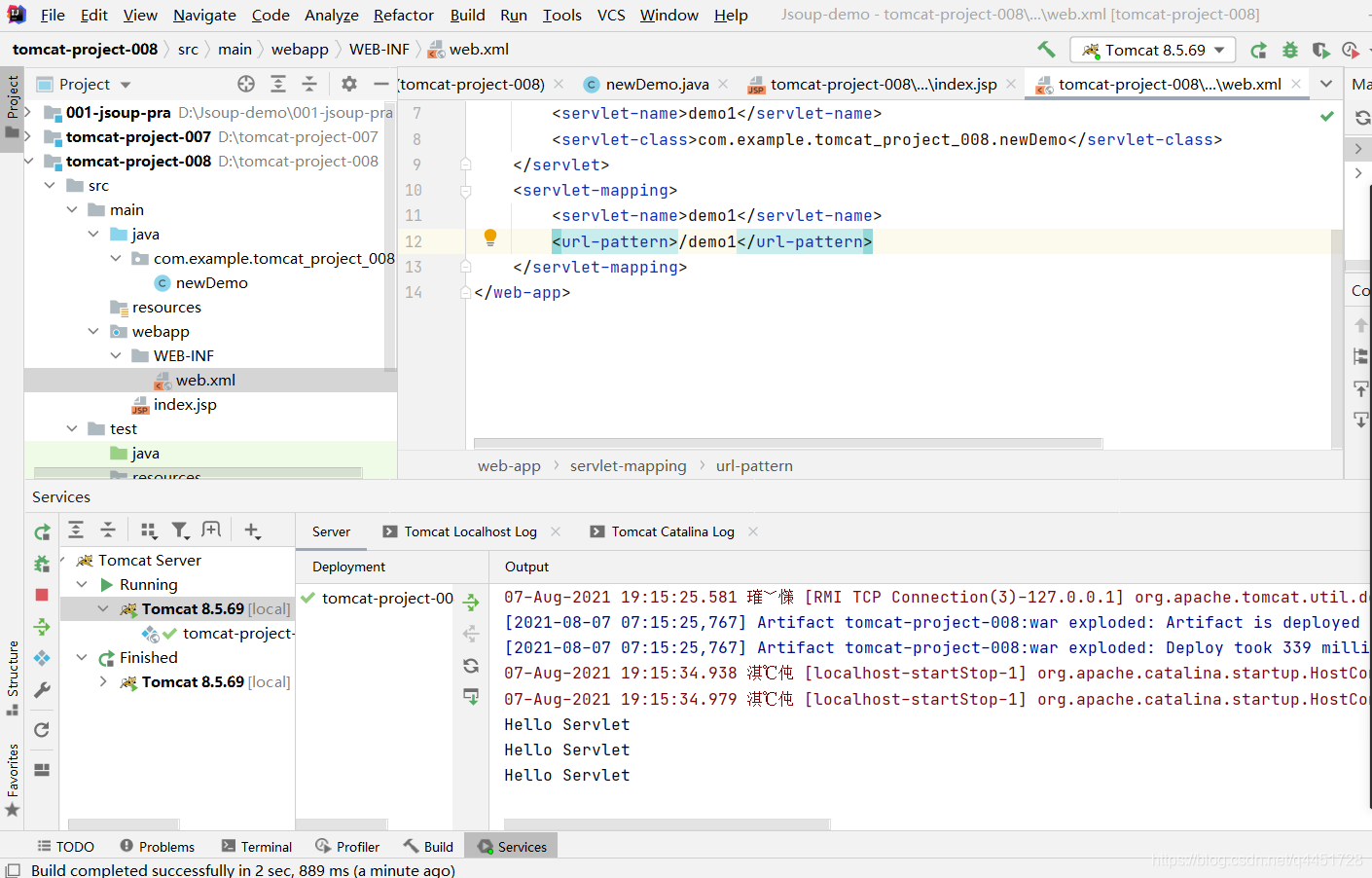Open the File menu
Viewport: 1372px width, 878px height.
(x=53, y=15)
